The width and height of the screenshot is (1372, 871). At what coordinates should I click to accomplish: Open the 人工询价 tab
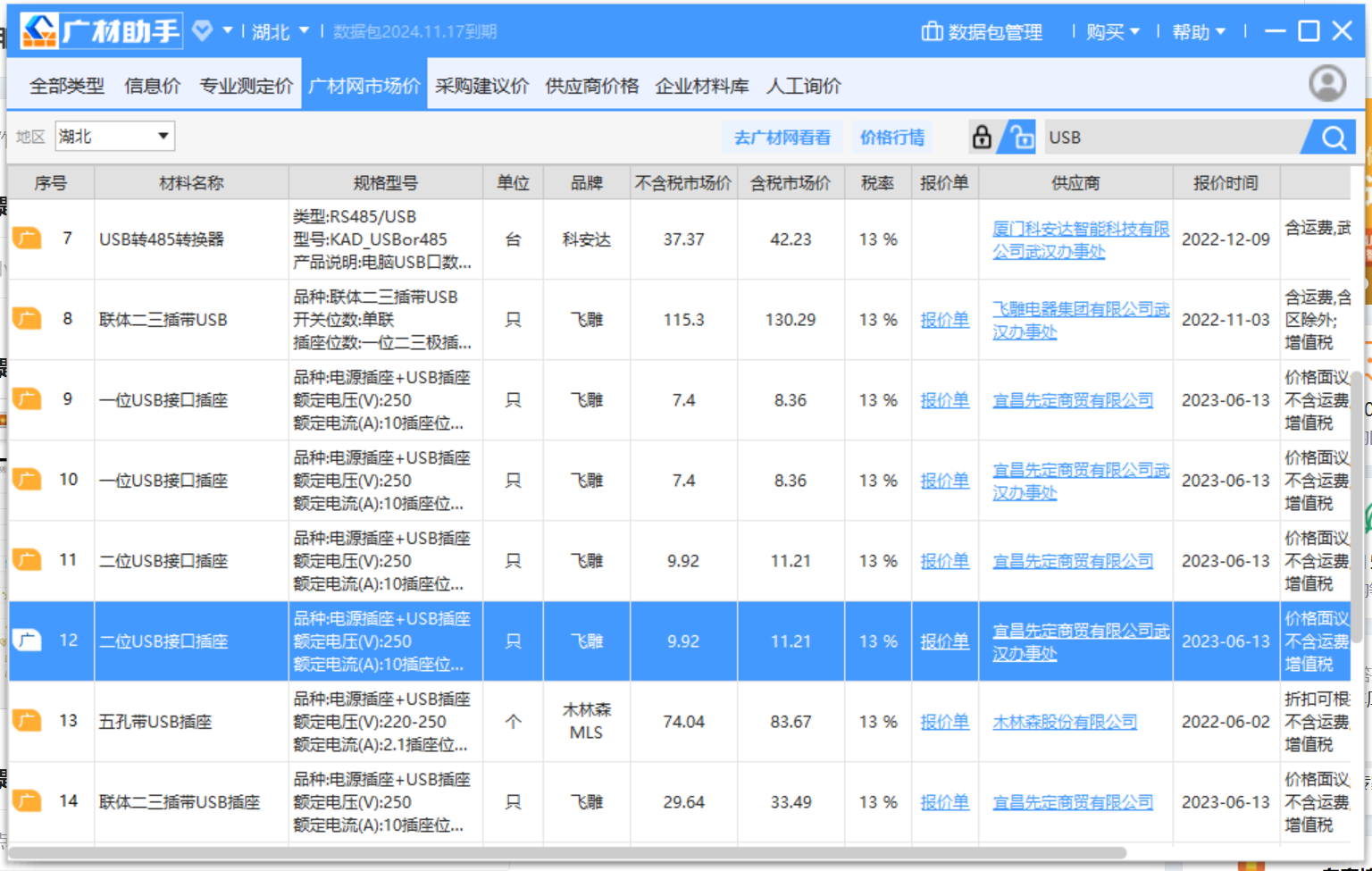pos(804,86)
